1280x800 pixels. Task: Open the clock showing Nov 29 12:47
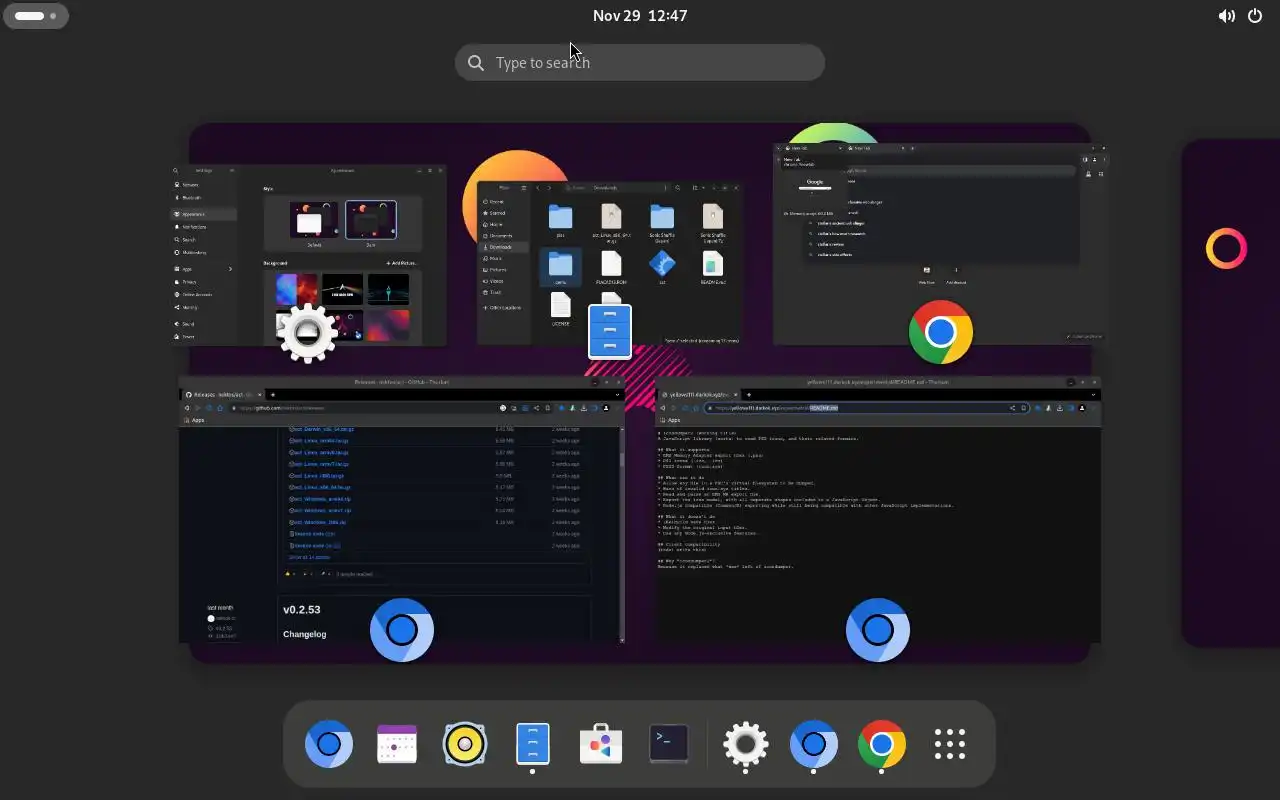[640, 16]
